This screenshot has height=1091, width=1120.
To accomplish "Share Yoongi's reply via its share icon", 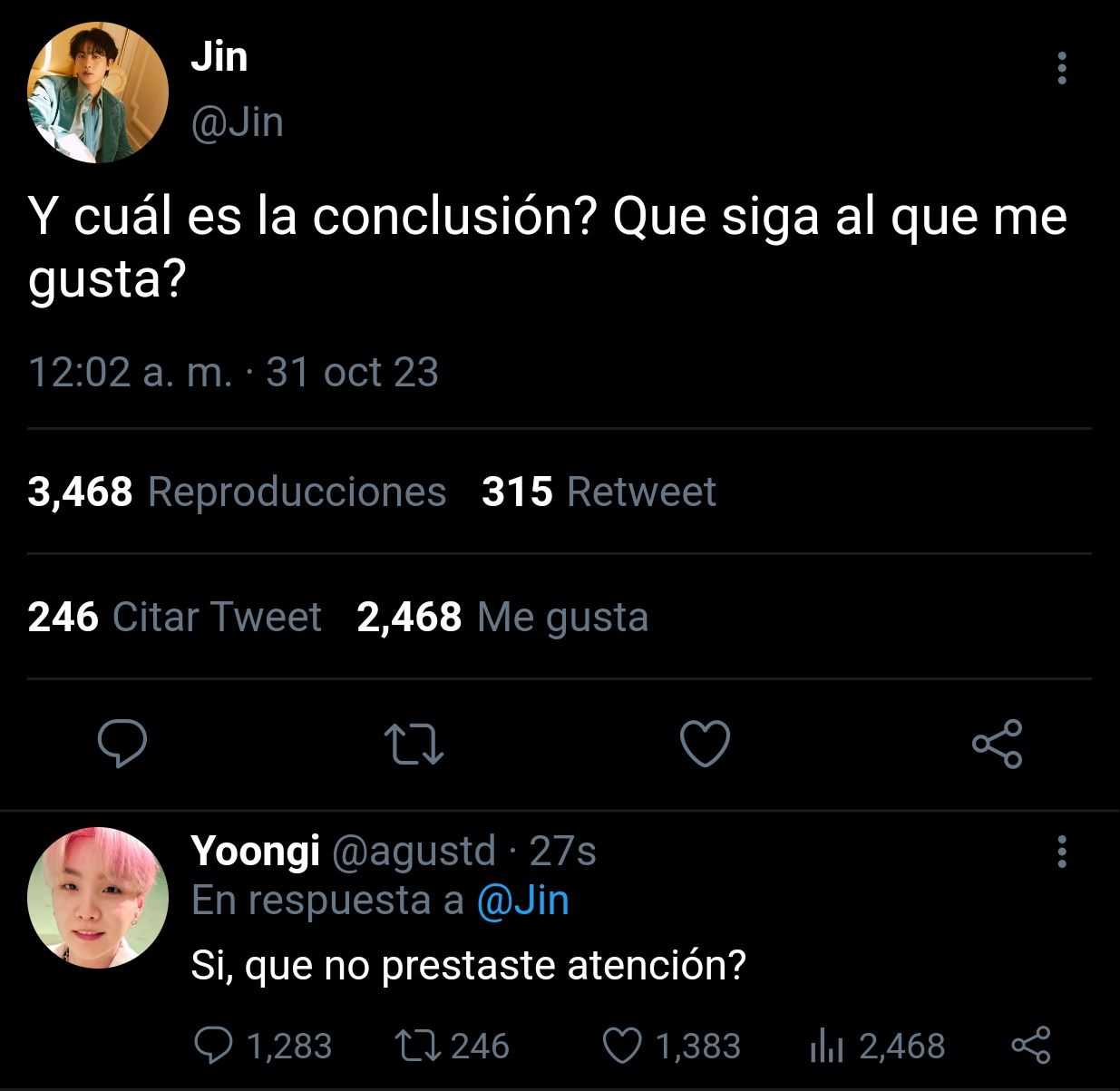I will (1031, 1046).
